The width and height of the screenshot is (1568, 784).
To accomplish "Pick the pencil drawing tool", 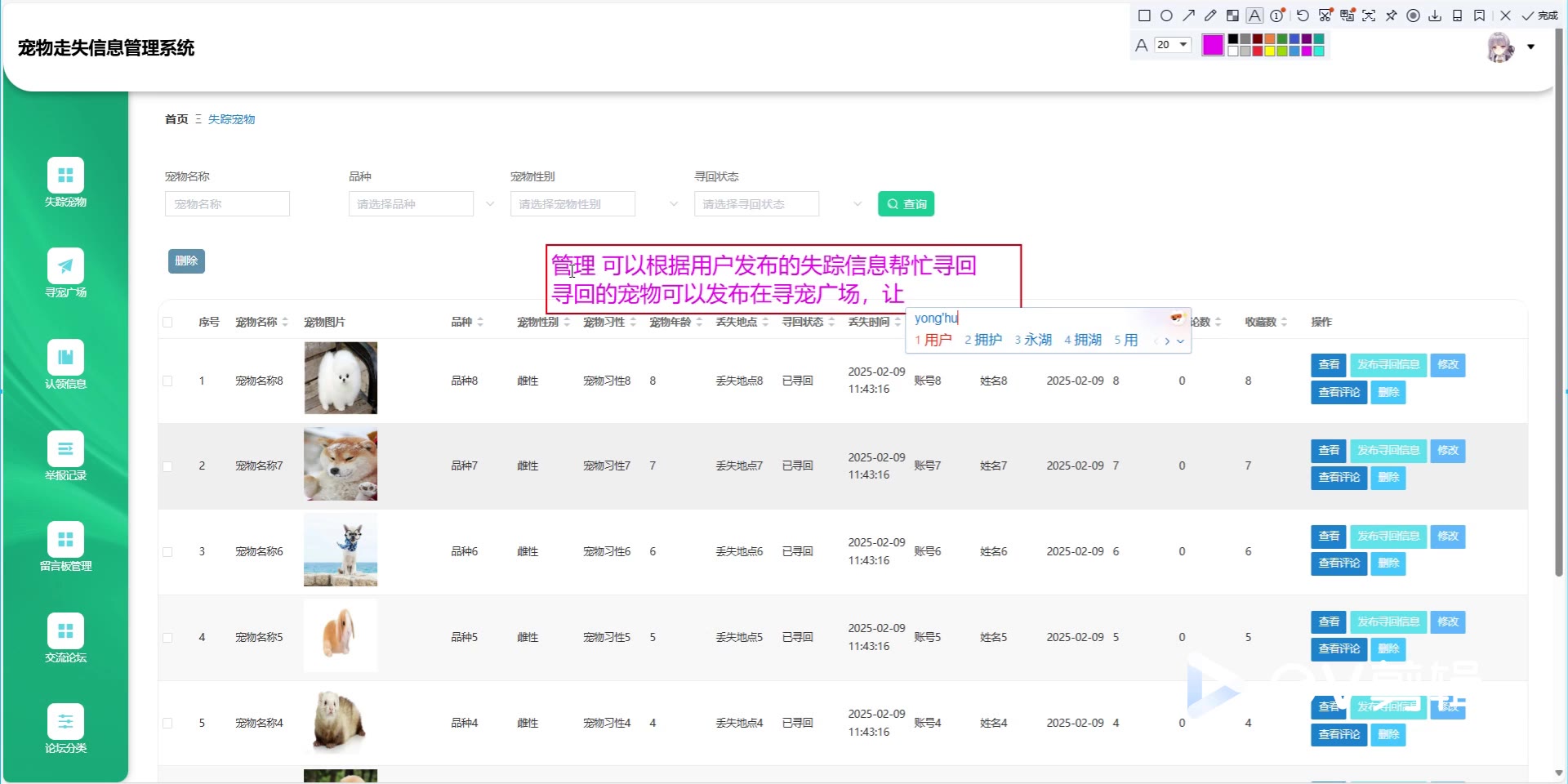I will click(1210, 16).
